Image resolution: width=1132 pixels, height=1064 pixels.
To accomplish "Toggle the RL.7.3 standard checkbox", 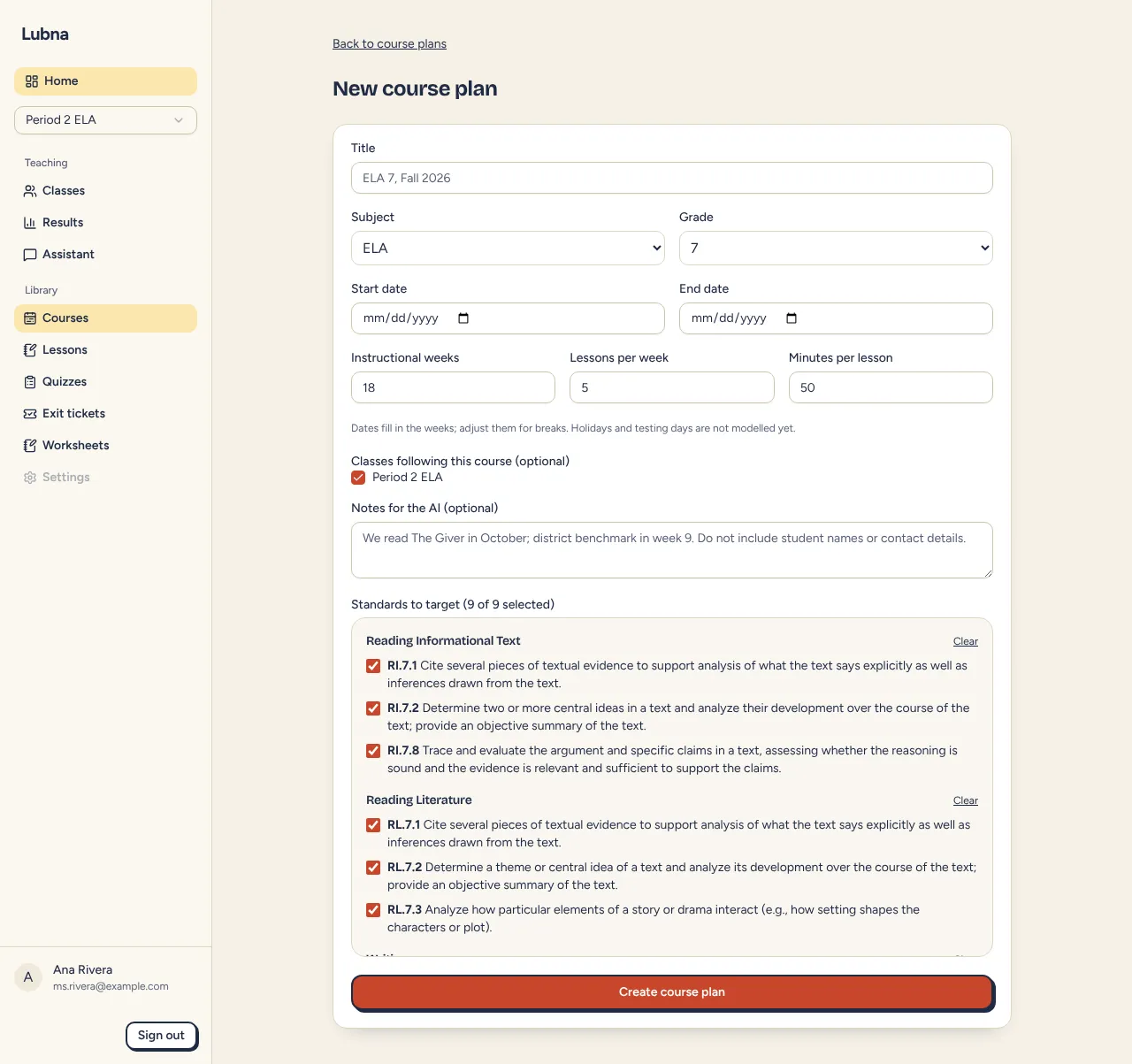I will coord(373,910).
